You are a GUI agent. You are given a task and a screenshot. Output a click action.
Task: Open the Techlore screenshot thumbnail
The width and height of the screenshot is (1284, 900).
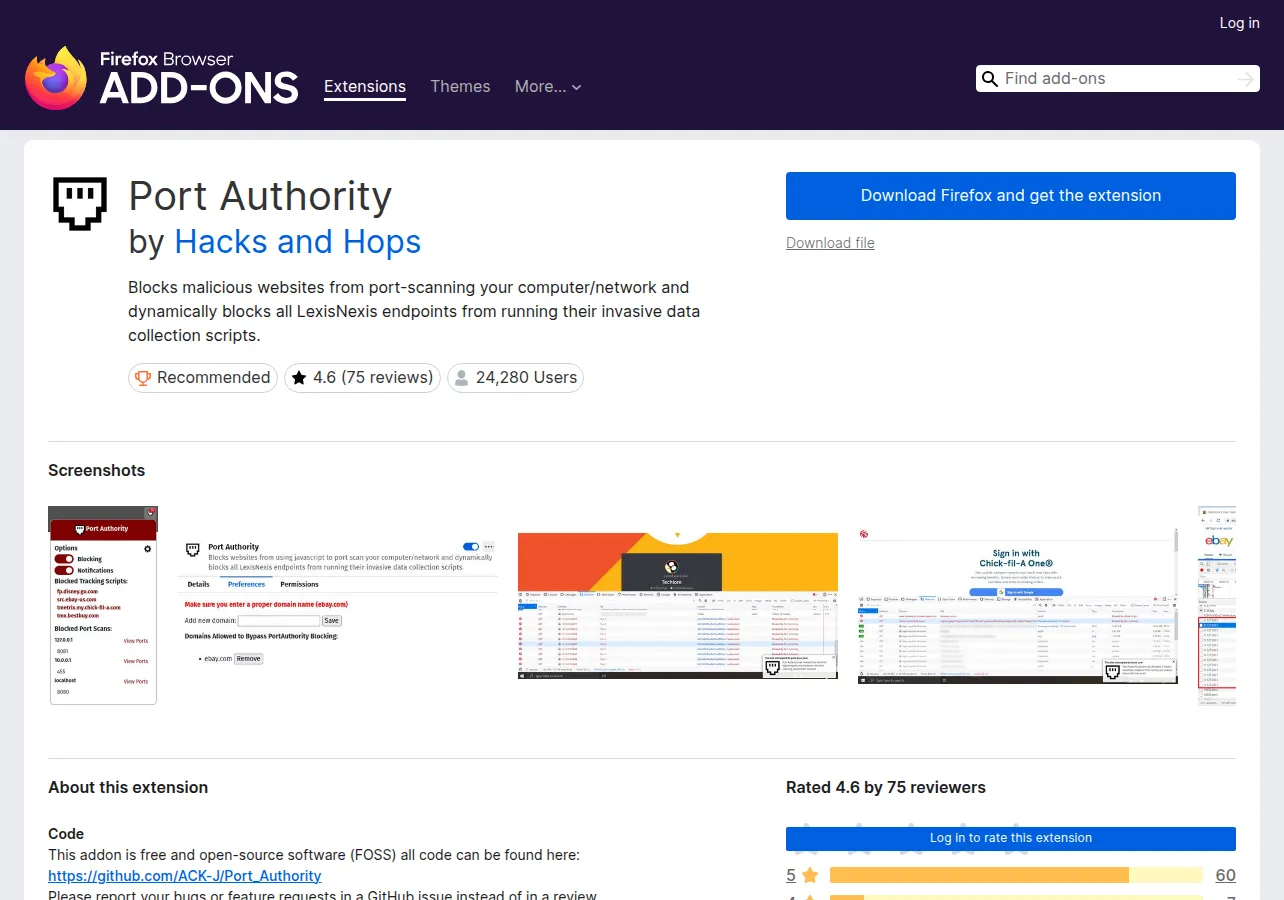pos(678,605)
